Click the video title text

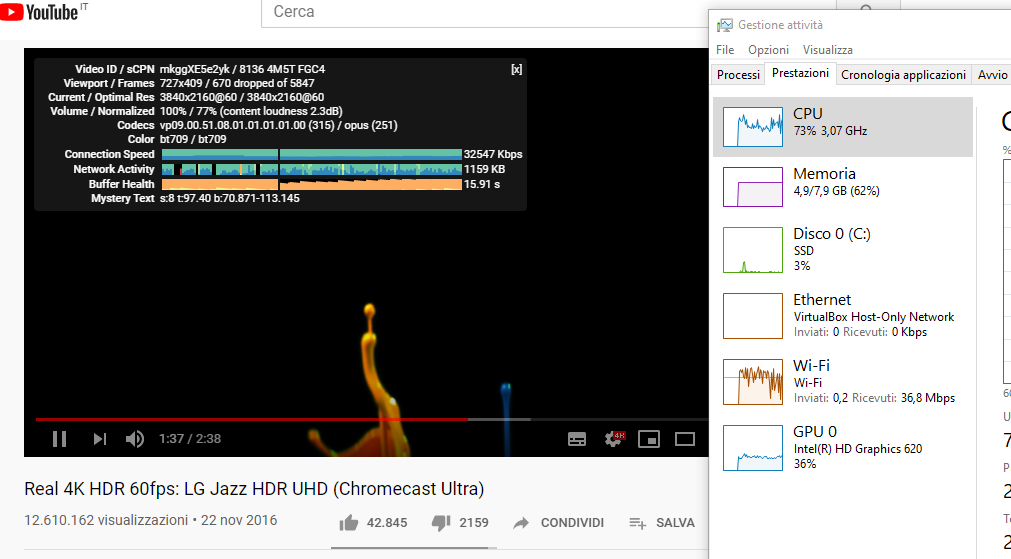(x=254, y=489)
